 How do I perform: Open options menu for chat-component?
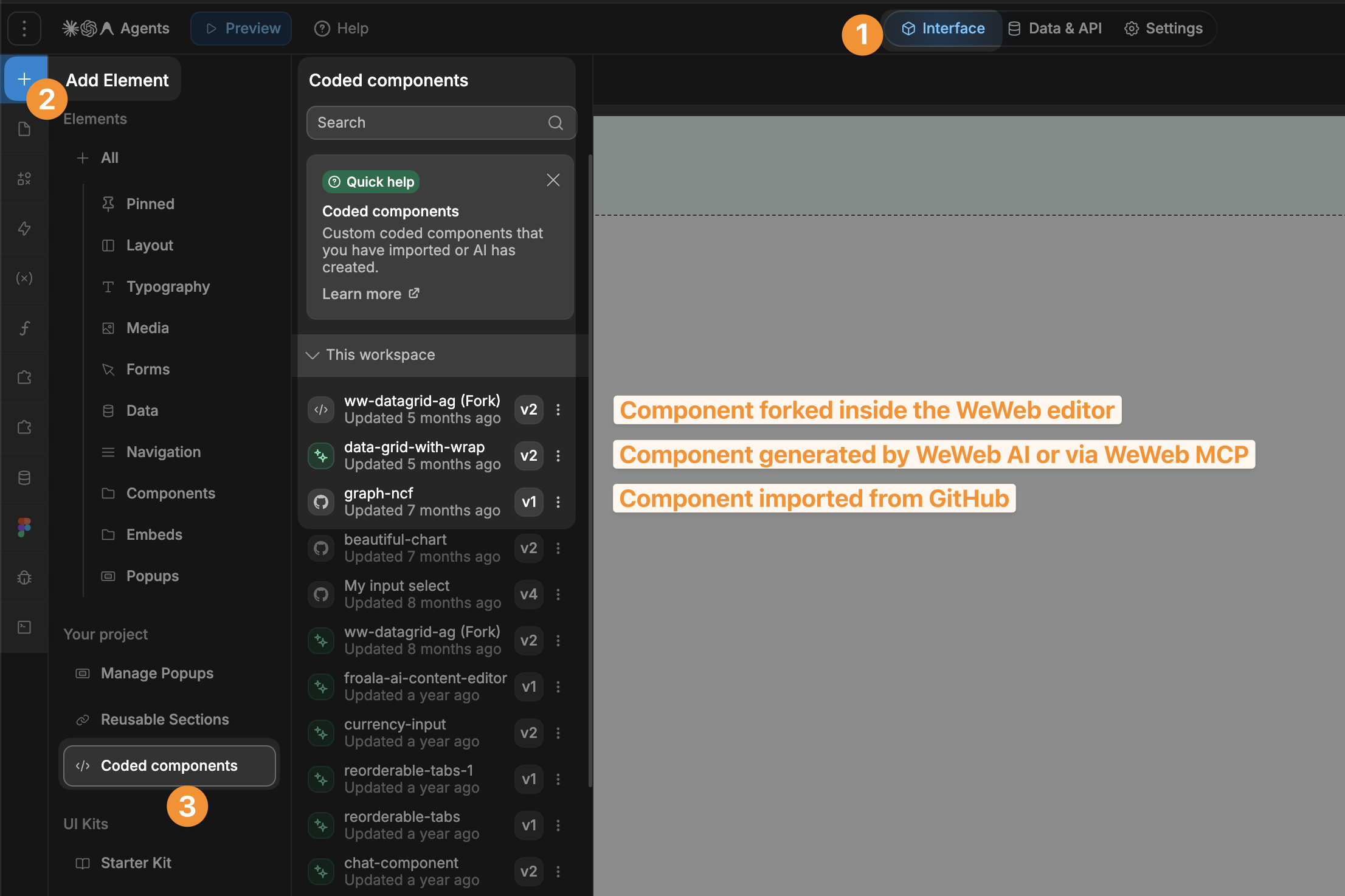(558, 872)
